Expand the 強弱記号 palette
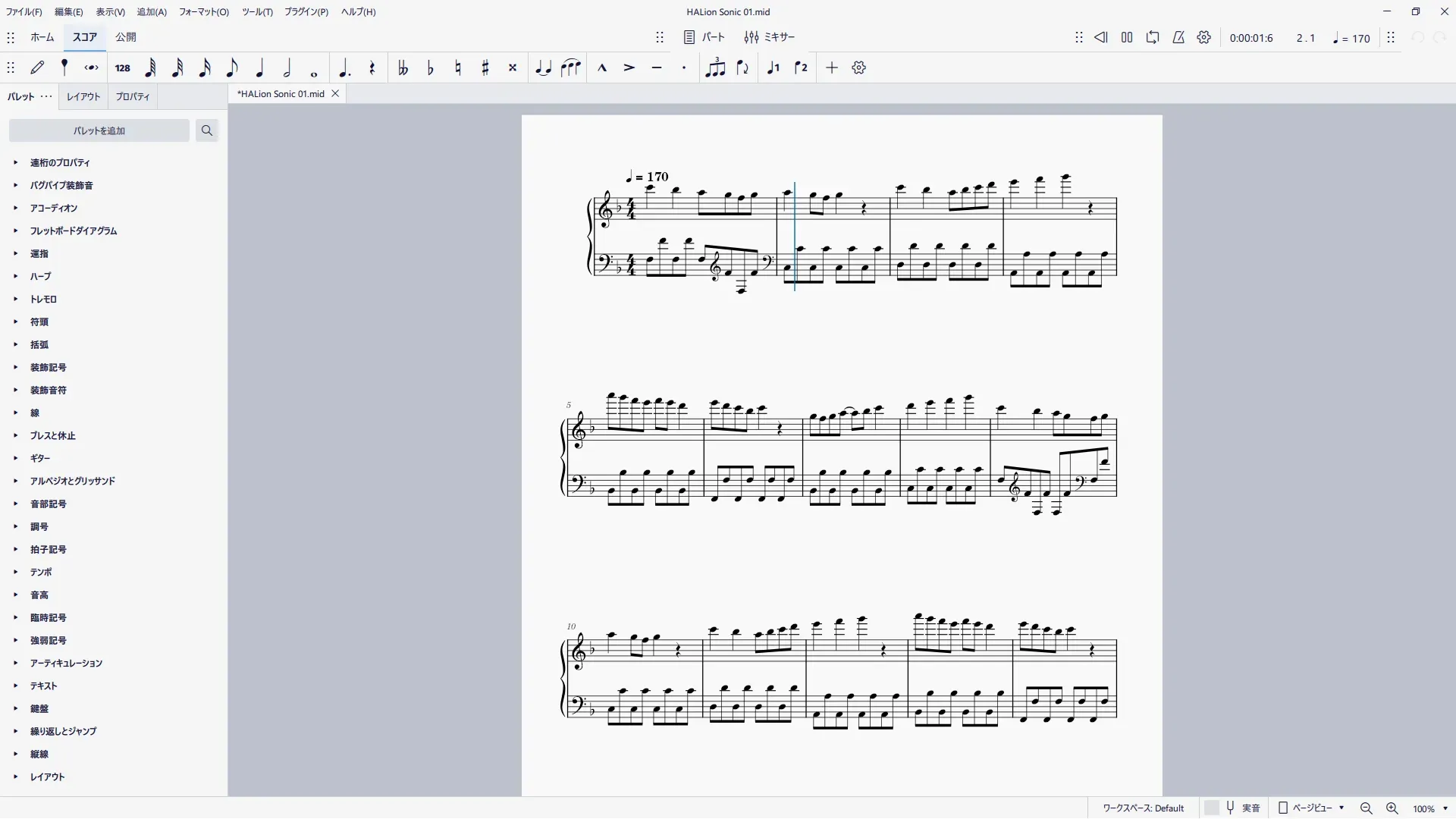Viewport: 1456px width, 819px height. click(x=49, y=640)
